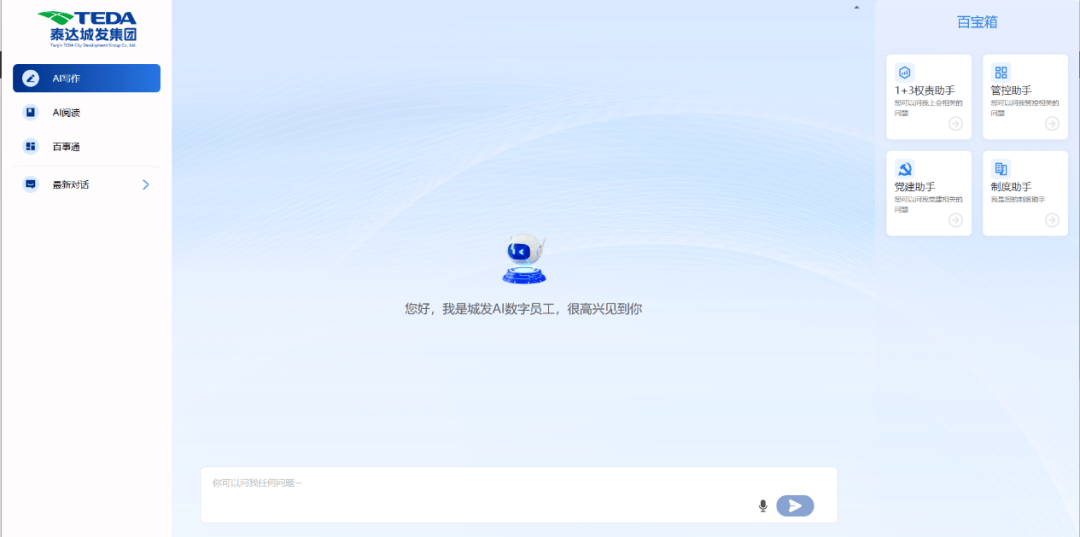Click the 最新对话 chat icon

click(30, 185)
